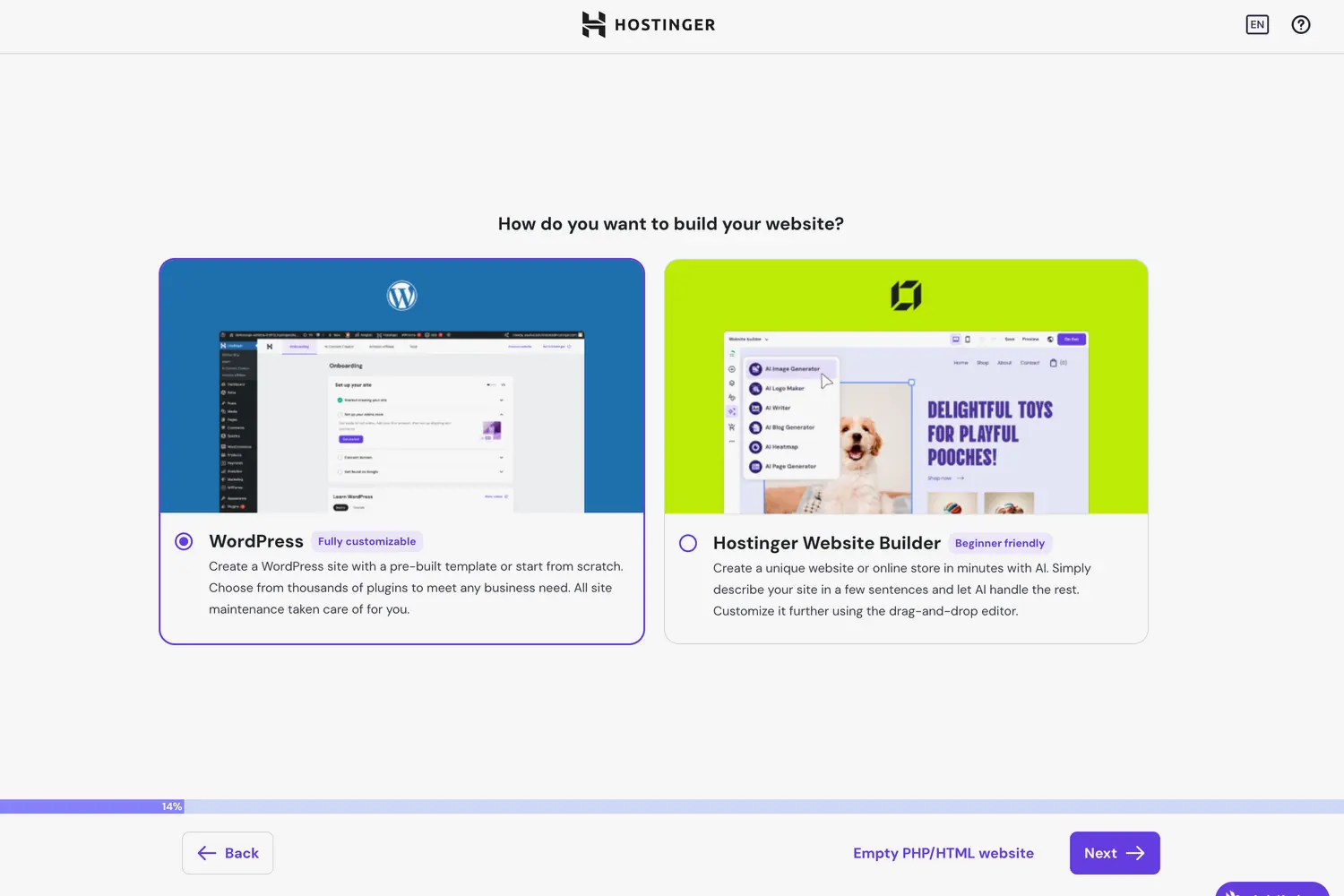Select the Hostinger Website Builder radio button
This screenshot has height=896, width=1344.
688,543
